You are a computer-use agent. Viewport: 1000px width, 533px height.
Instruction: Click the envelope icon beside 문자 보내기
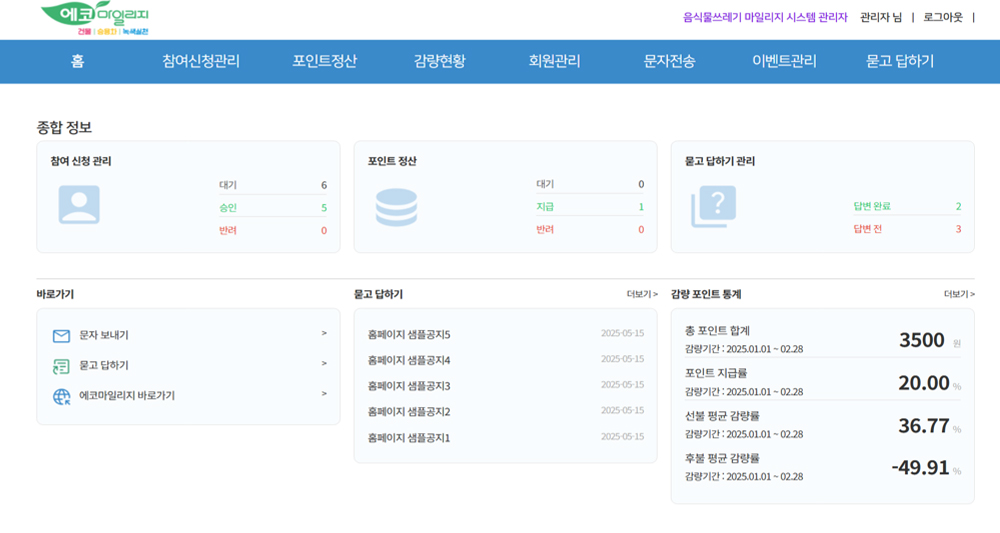[x=61, y=336]
